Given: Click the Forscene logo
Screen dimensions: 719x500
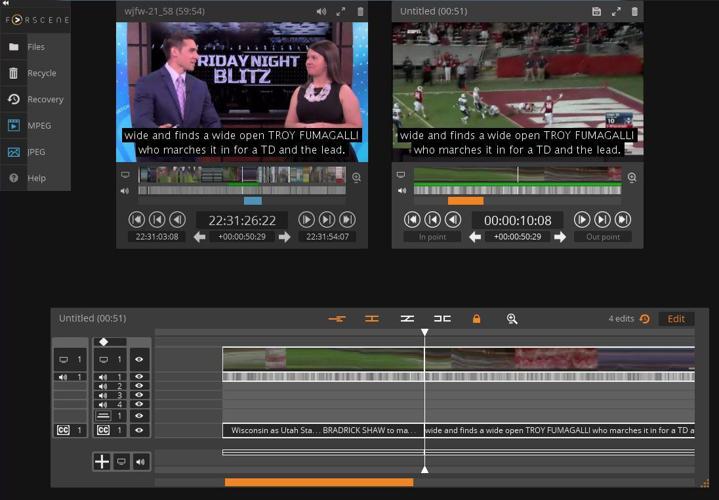Looking at the screenshot, I should (x=37, y=20).
